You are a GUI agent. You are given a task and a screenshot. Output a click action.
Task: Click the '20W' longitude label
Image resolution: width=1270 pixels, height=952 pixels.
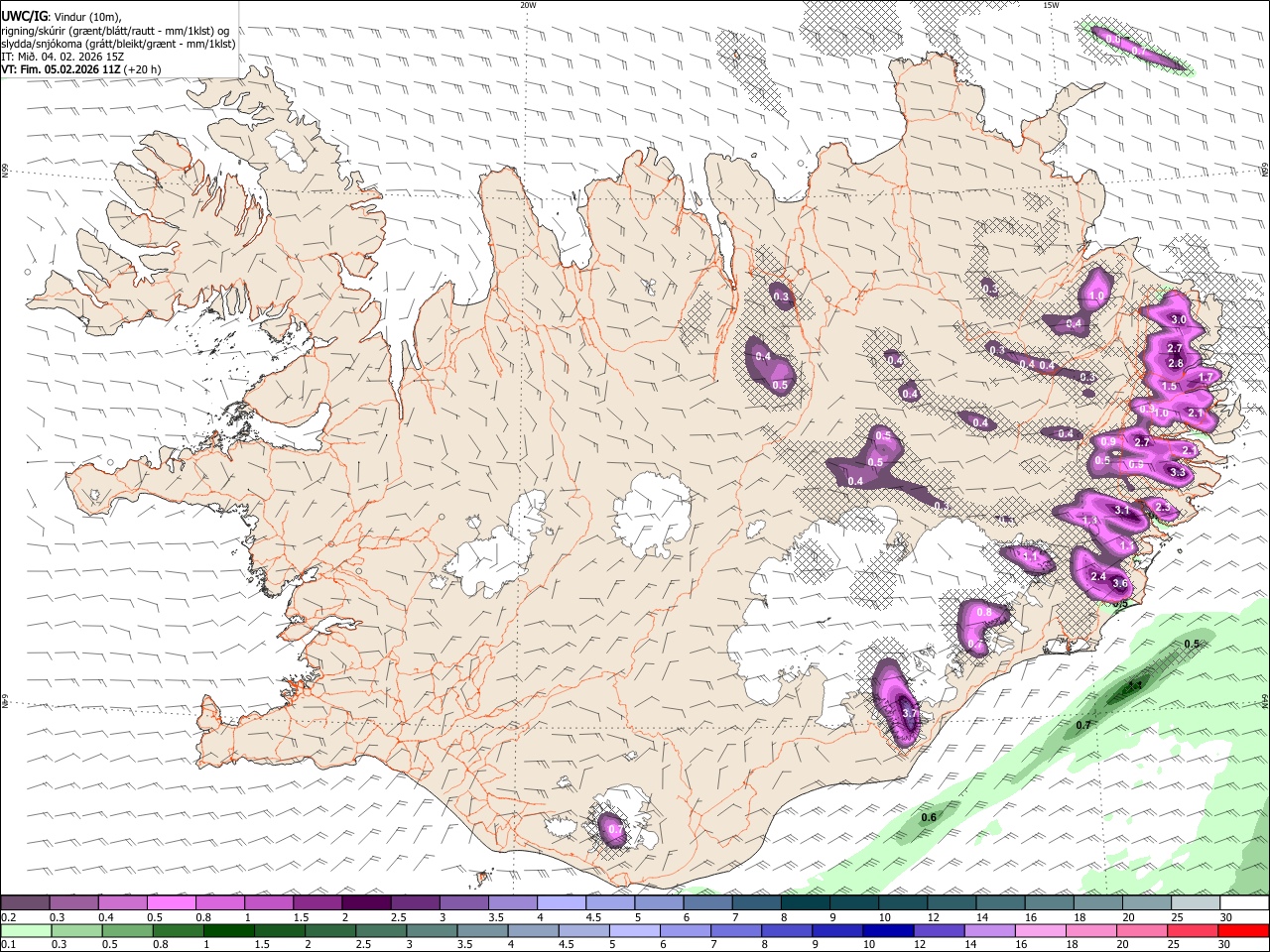528,5
